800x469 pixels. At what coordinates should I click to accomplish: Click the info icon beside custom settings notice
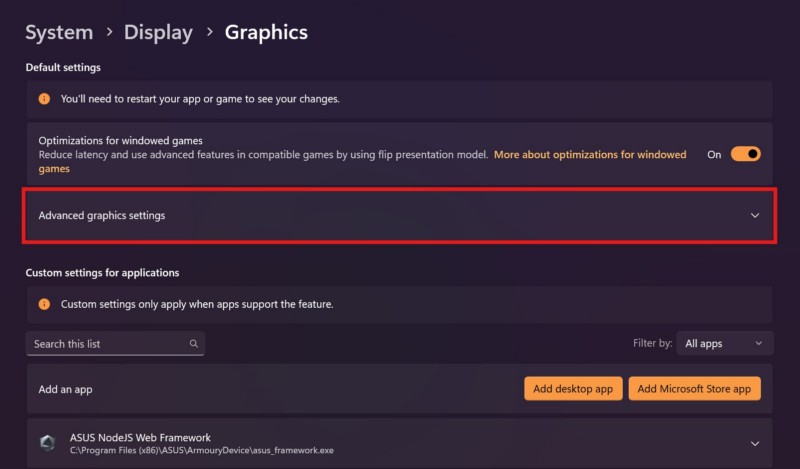[x=44, y=303]
